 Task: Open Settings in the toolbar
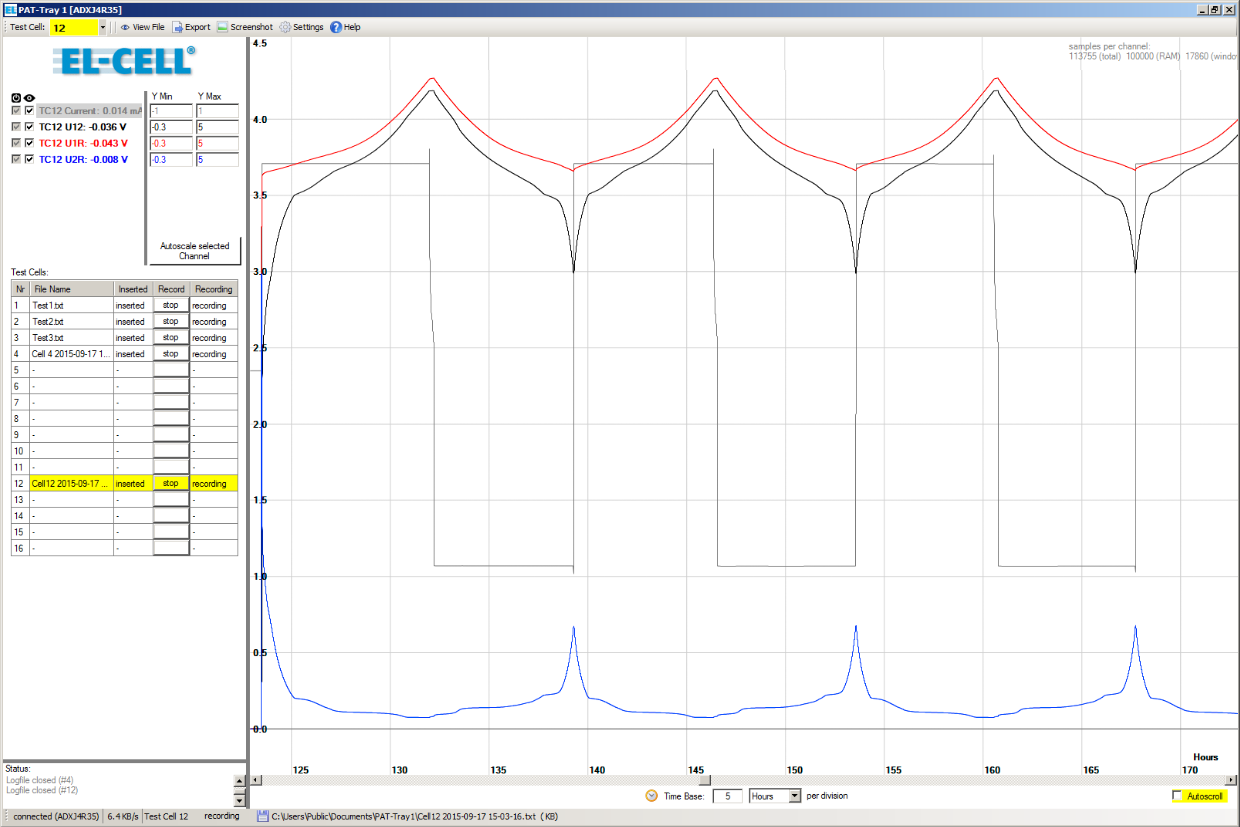[301, 27]
